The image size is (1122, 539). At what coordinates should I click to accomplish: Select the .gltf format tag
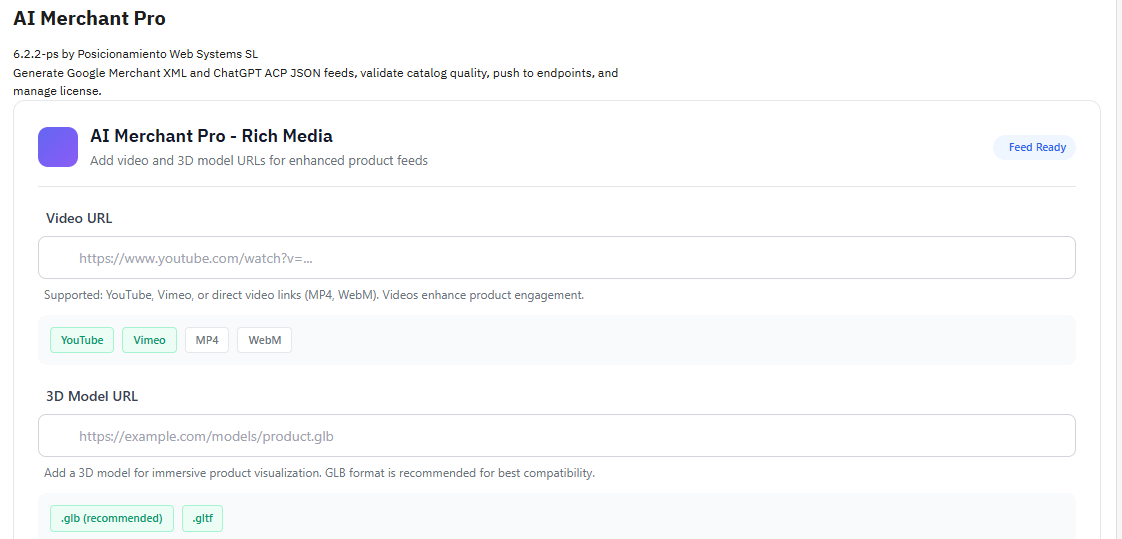203,518
